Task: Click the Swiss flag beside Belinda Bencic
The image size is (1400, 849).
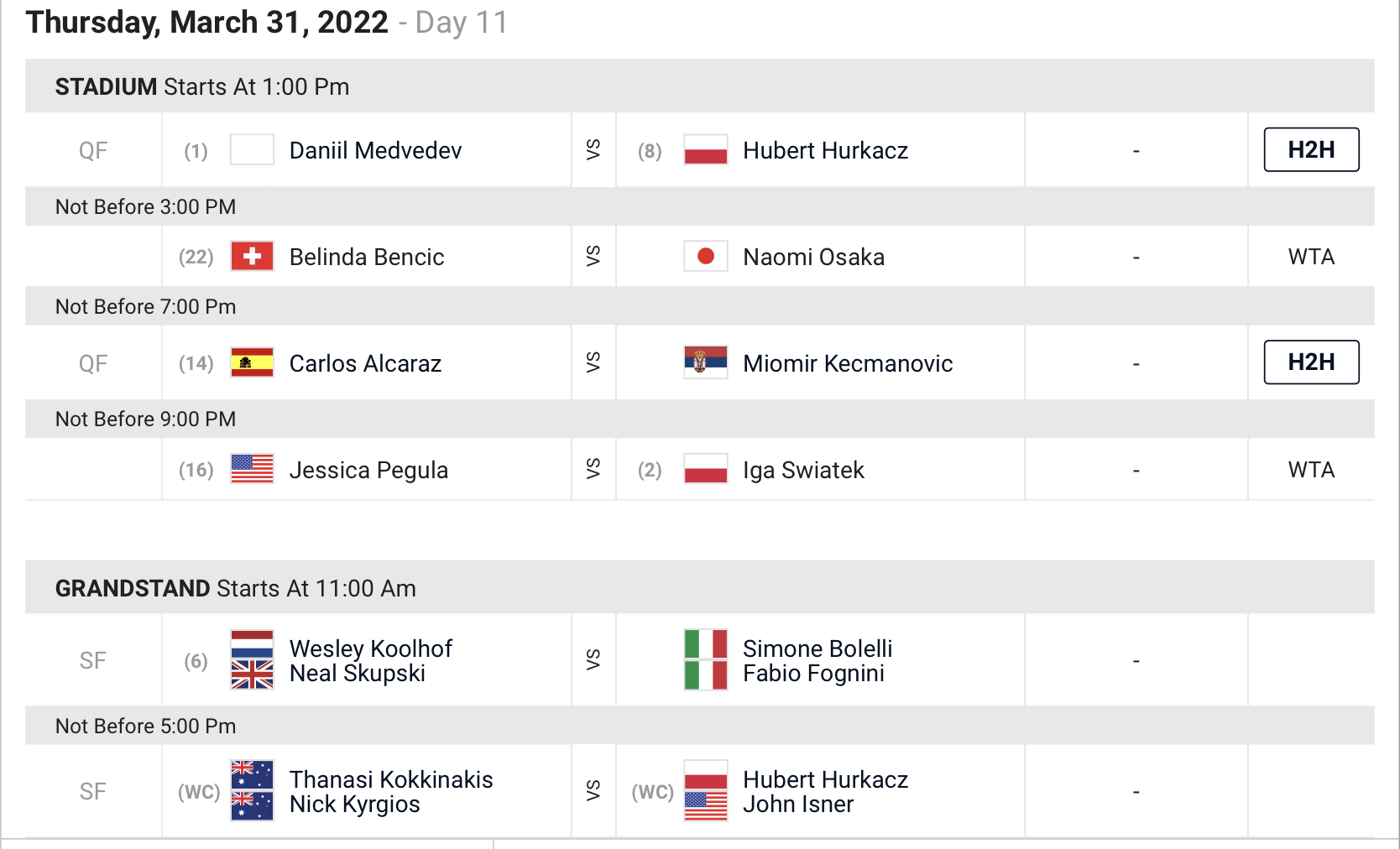Action: [x=252, y=256]
